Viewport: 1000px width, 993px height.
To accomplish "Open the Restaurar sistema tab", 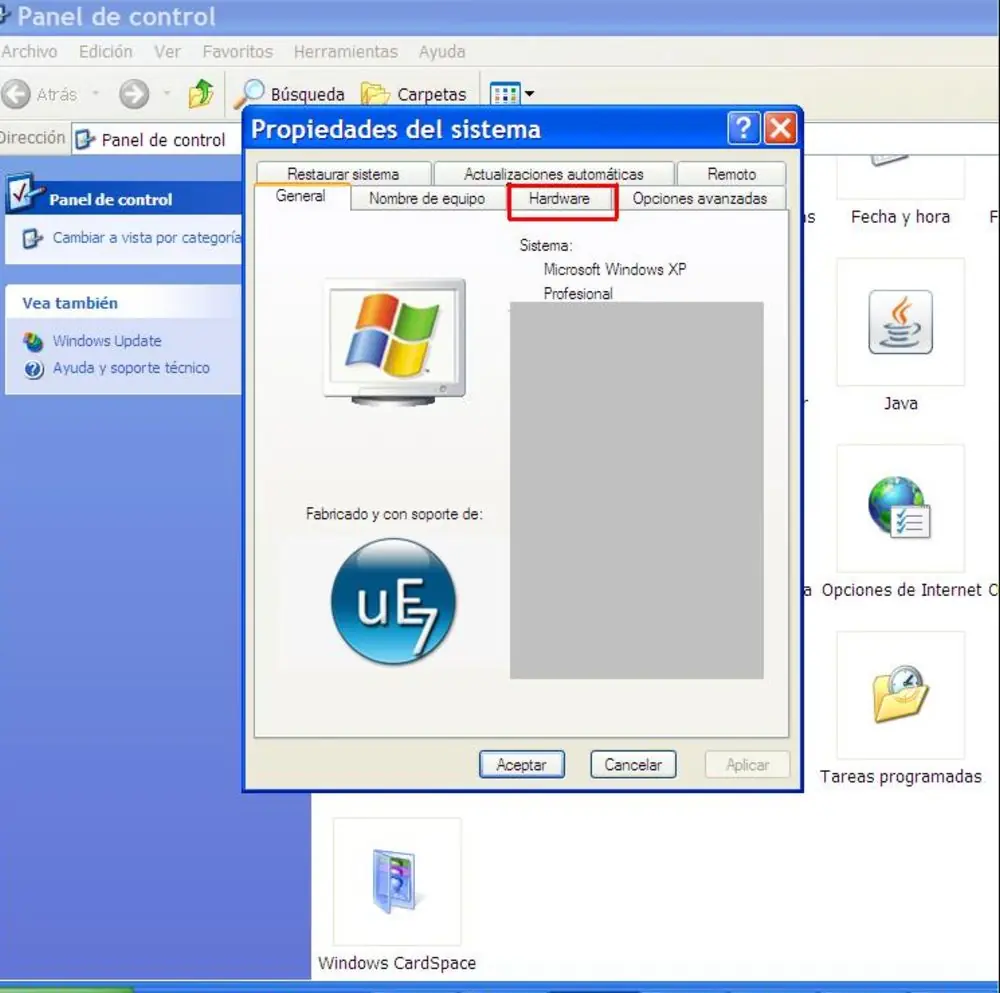I will tap(343, 174).
